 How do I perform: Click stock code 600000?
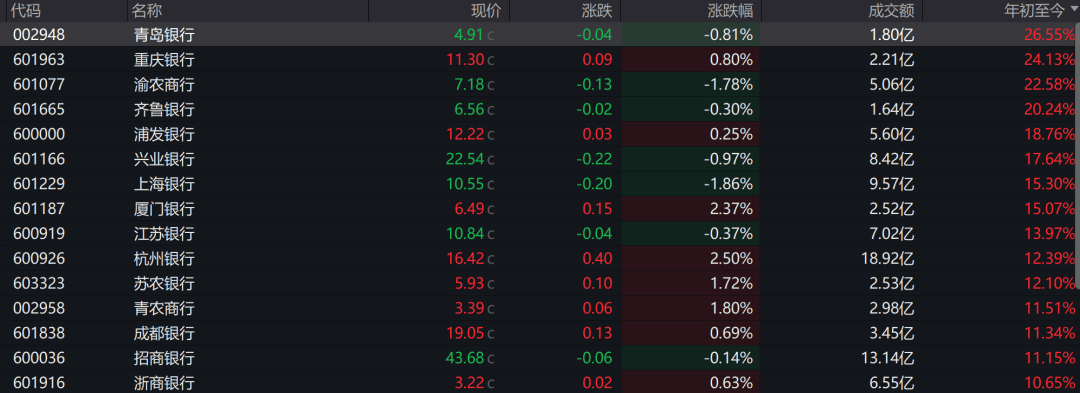[39, 134]
